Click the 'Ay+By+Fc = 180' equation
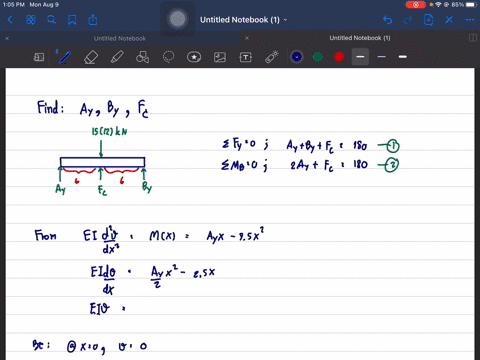Screen dimensions: 480x360 (327, 146)
